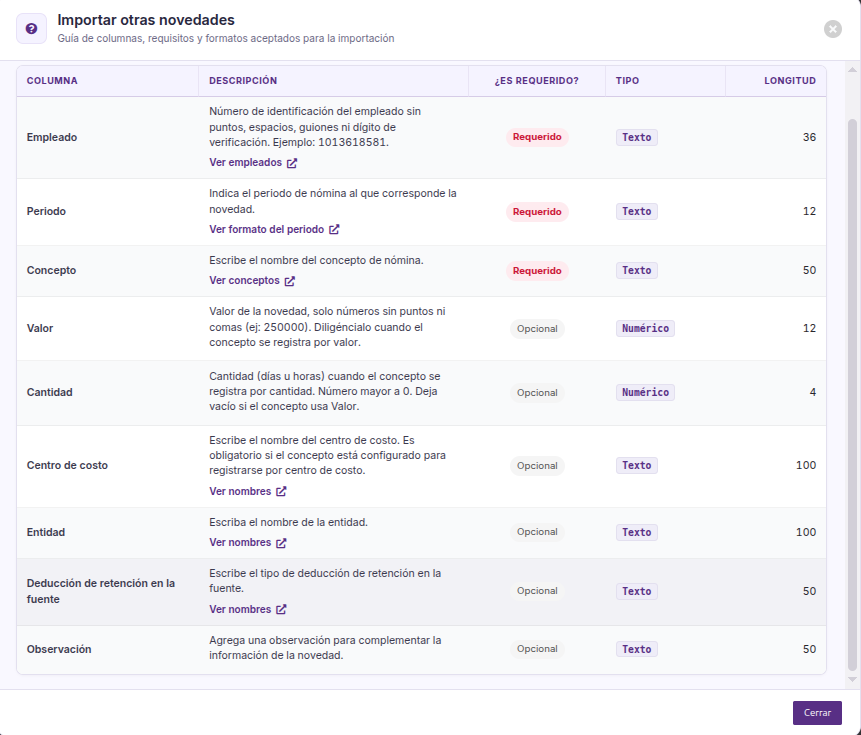
Task: Click the Texto type tag for Entidad
Action: pyautogui.click(x=636, y=532)
